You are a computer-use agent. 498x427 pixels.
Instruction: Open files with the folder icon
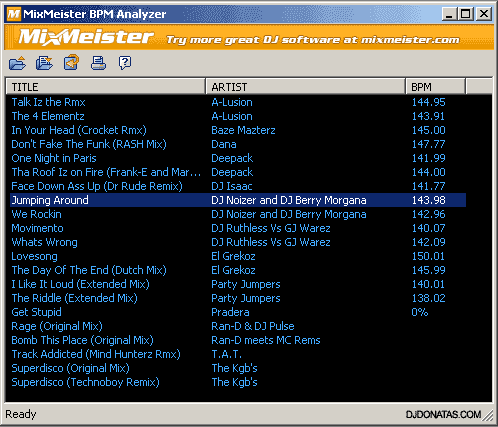click(17, 63)
